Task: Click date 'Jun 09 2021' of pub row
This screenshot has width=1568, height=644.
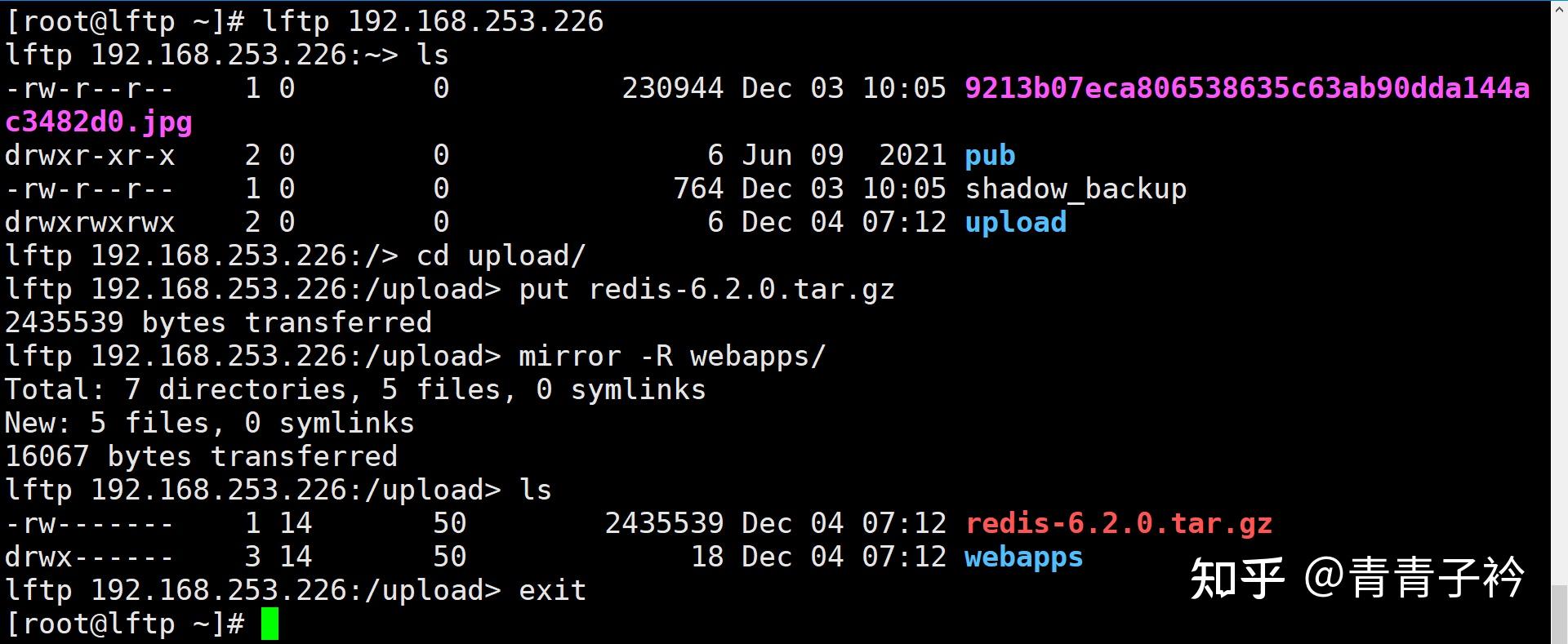Action: (844, 156)
